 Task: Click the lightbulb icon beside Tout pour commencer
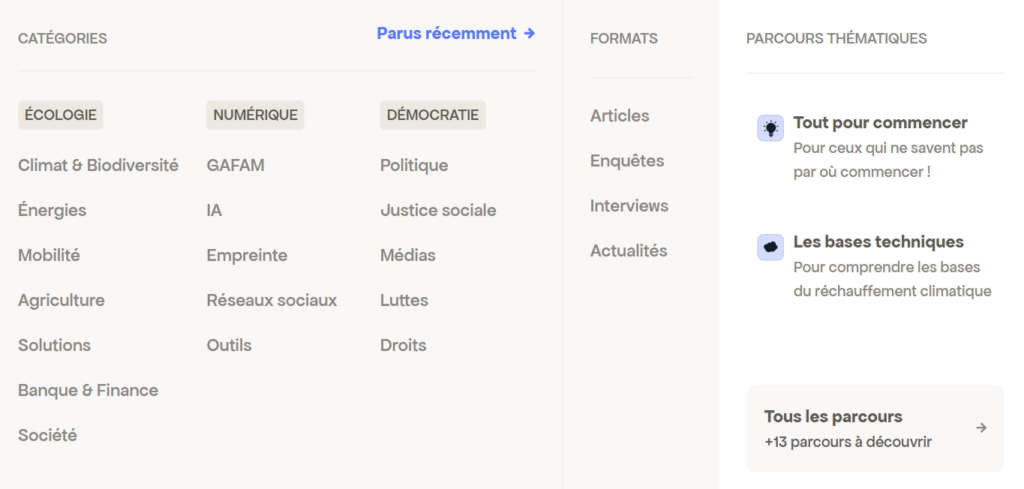(770, 128)
